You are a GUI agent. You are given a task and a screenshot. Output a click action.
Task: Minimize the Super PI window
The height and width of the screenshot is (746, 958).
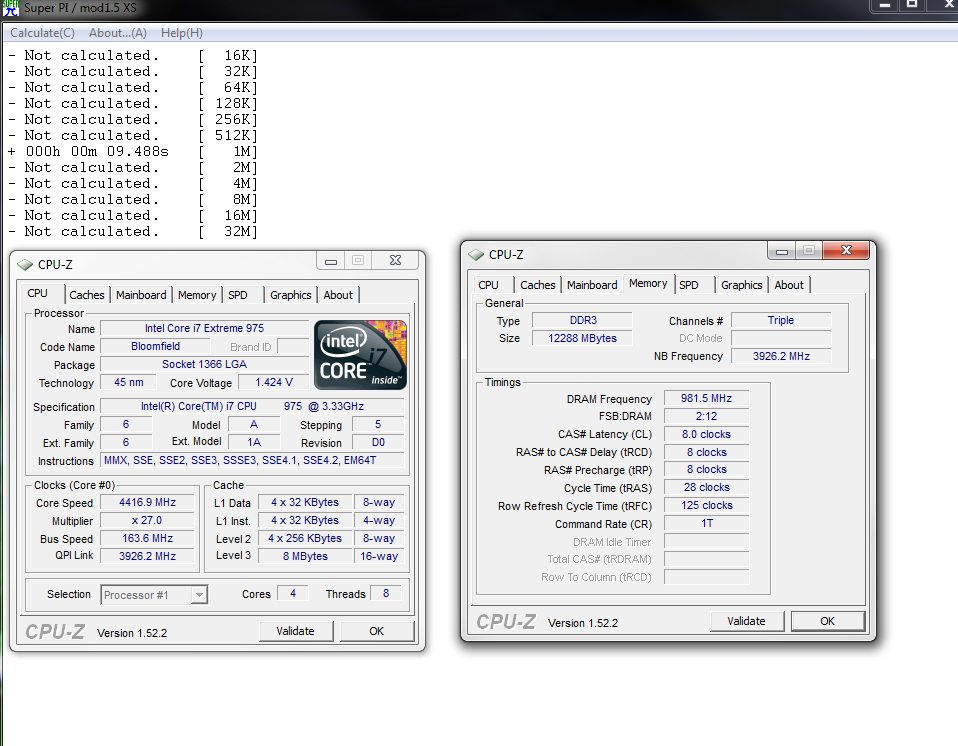click(884, 5)
